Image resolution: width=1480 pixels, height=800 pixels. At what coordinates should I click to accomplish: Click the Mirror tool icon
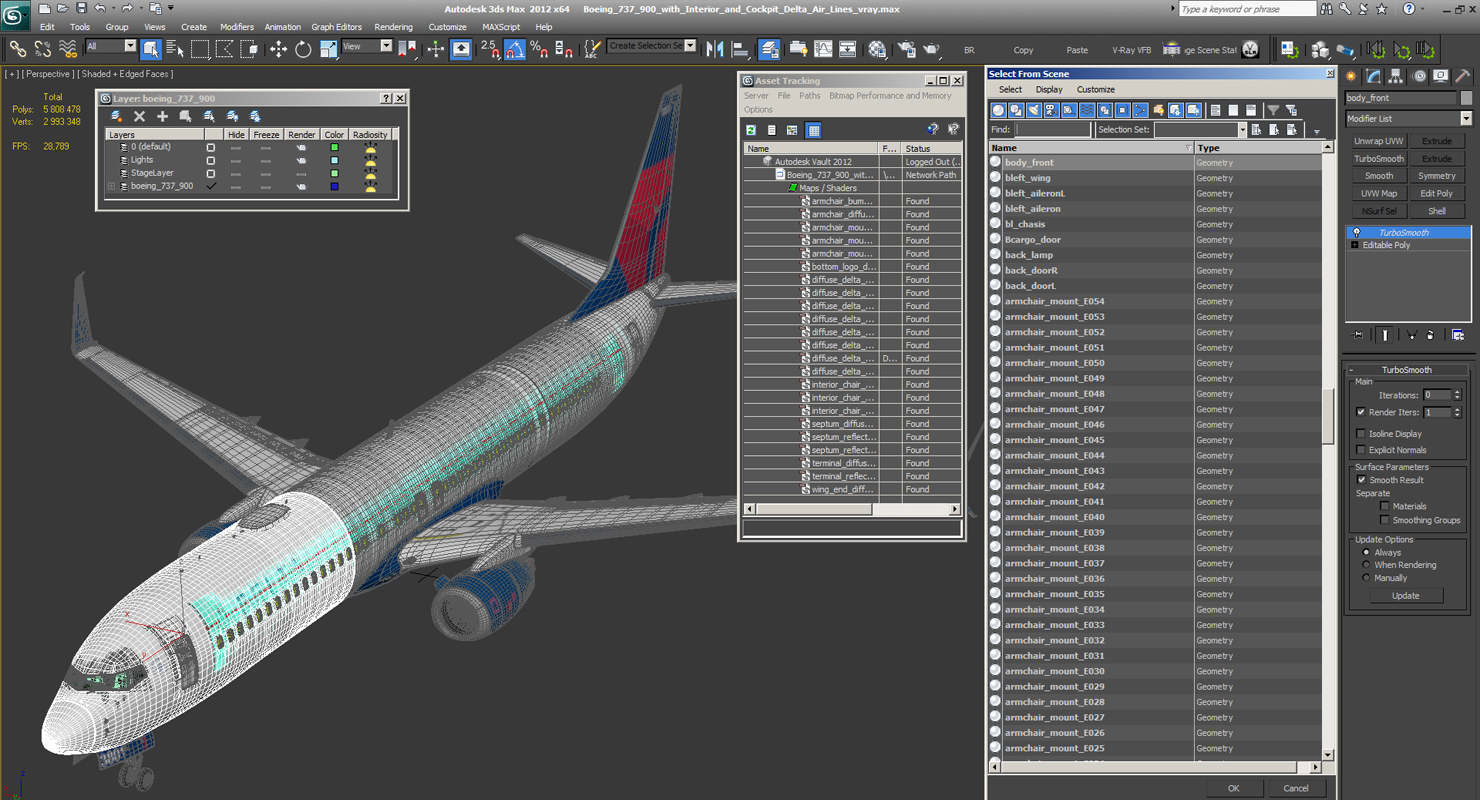coord(715,49)
